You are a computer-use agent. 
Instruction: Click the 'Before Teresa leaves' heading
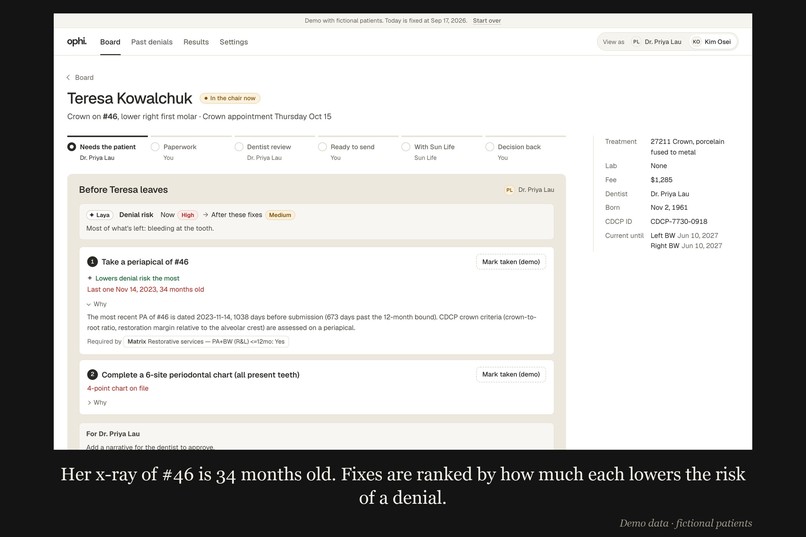tap(123, 190)
